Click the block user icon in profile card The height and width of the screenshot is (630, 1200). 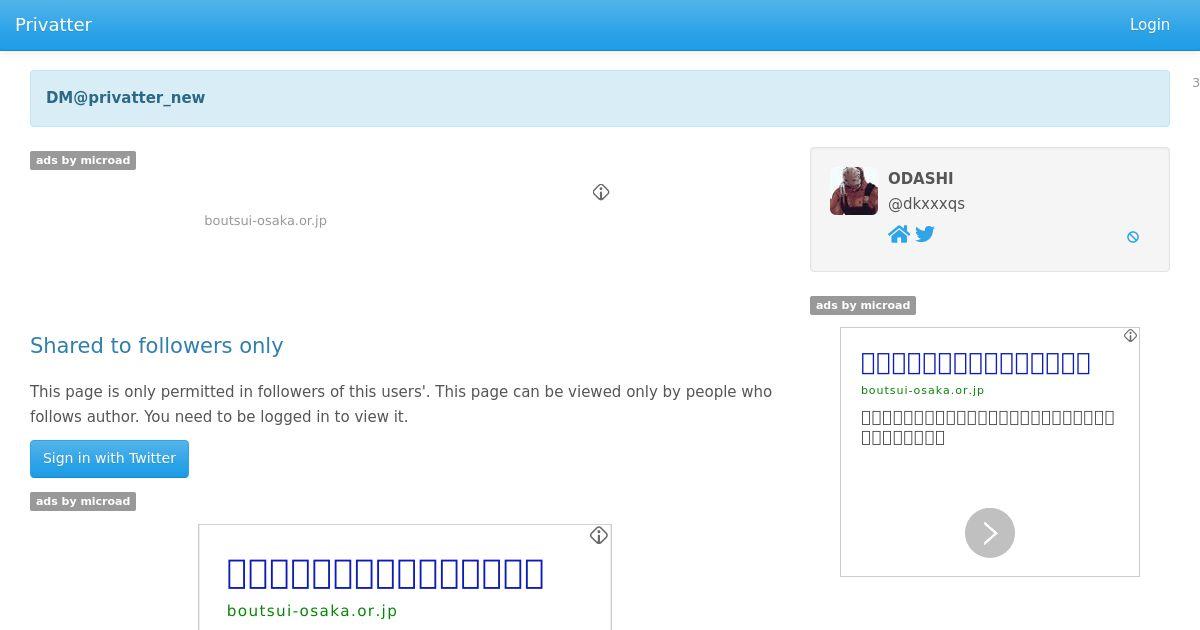pyautogui.click(x=1133, y=237)
